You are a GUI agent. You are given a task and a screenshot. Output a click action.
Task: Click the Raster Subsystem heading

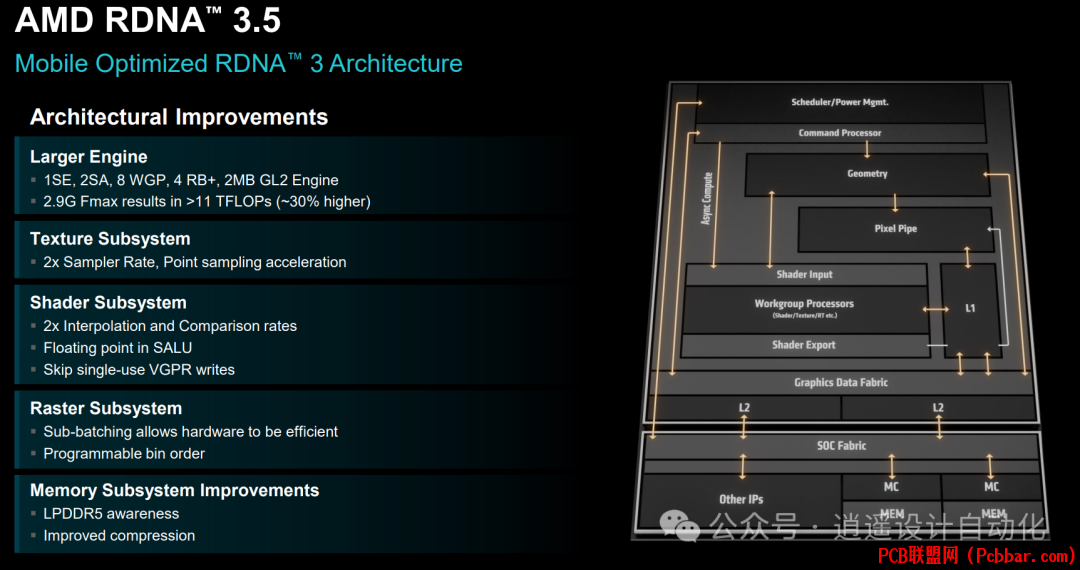(106, 408)
